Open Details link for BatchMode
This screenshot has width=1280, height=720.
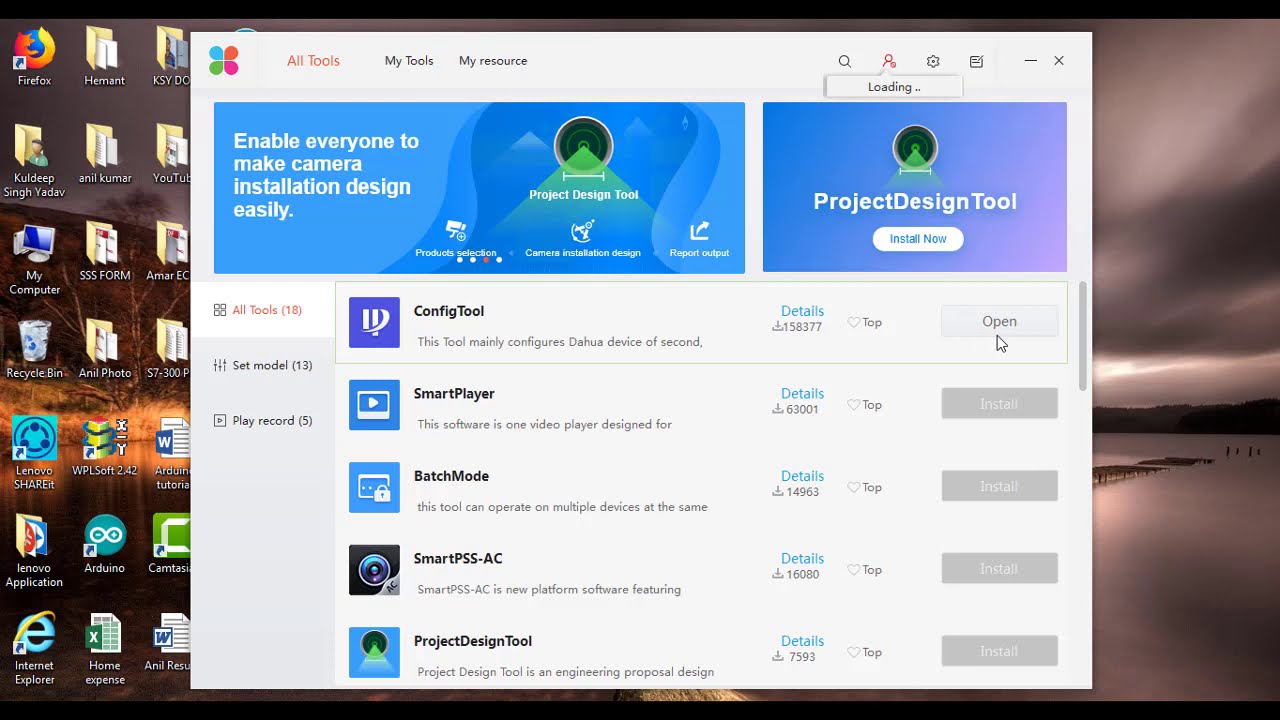coord(802,476)
